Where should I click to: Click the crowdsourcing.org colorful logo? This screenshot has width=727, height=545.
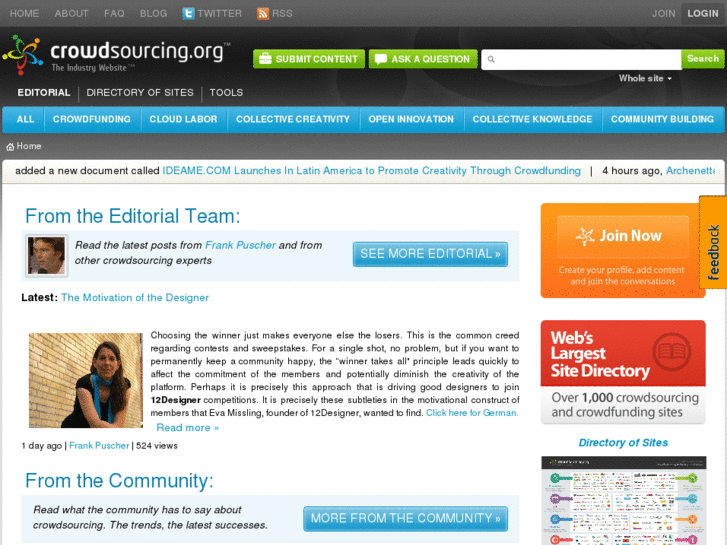(22, 54)
